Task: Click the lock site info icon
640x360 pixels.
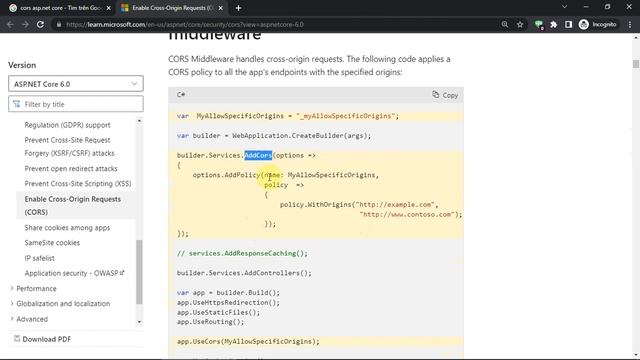Action: (59, 24)
